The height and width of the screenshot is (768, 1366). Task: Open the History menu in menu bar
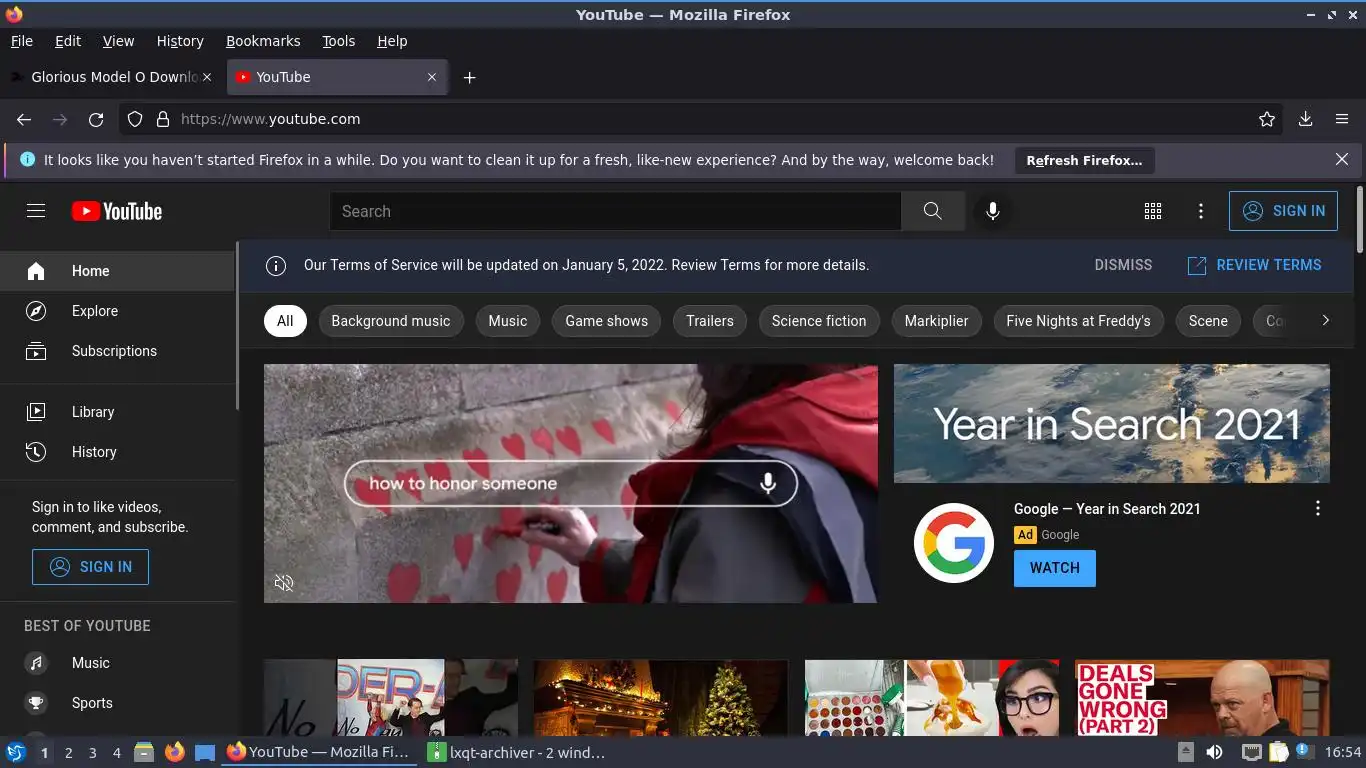[180, 41]
